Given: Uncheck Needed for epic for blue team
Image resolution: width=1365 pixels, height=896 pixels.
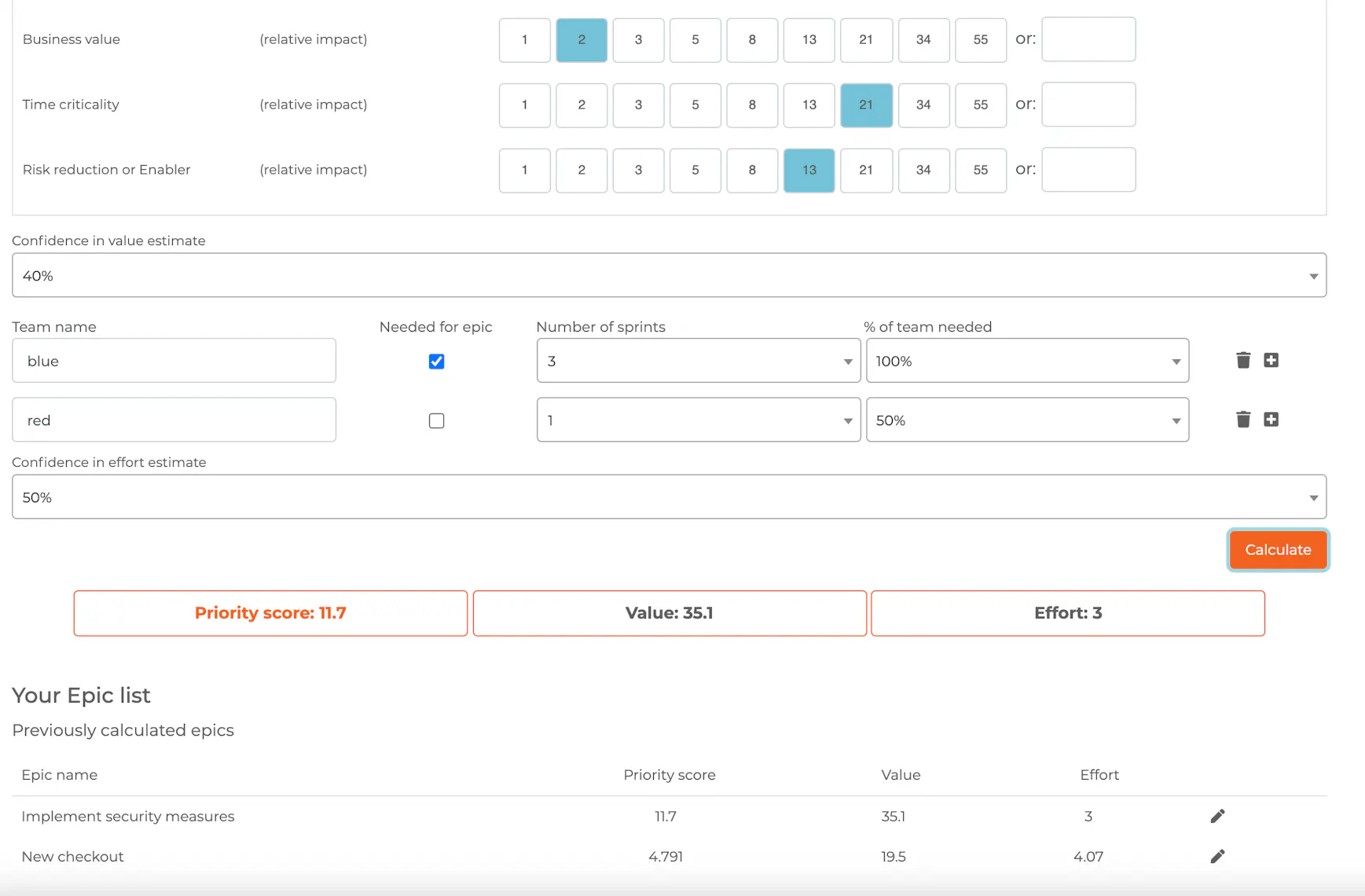Looking at the screenshot, I should coord(436,361).
